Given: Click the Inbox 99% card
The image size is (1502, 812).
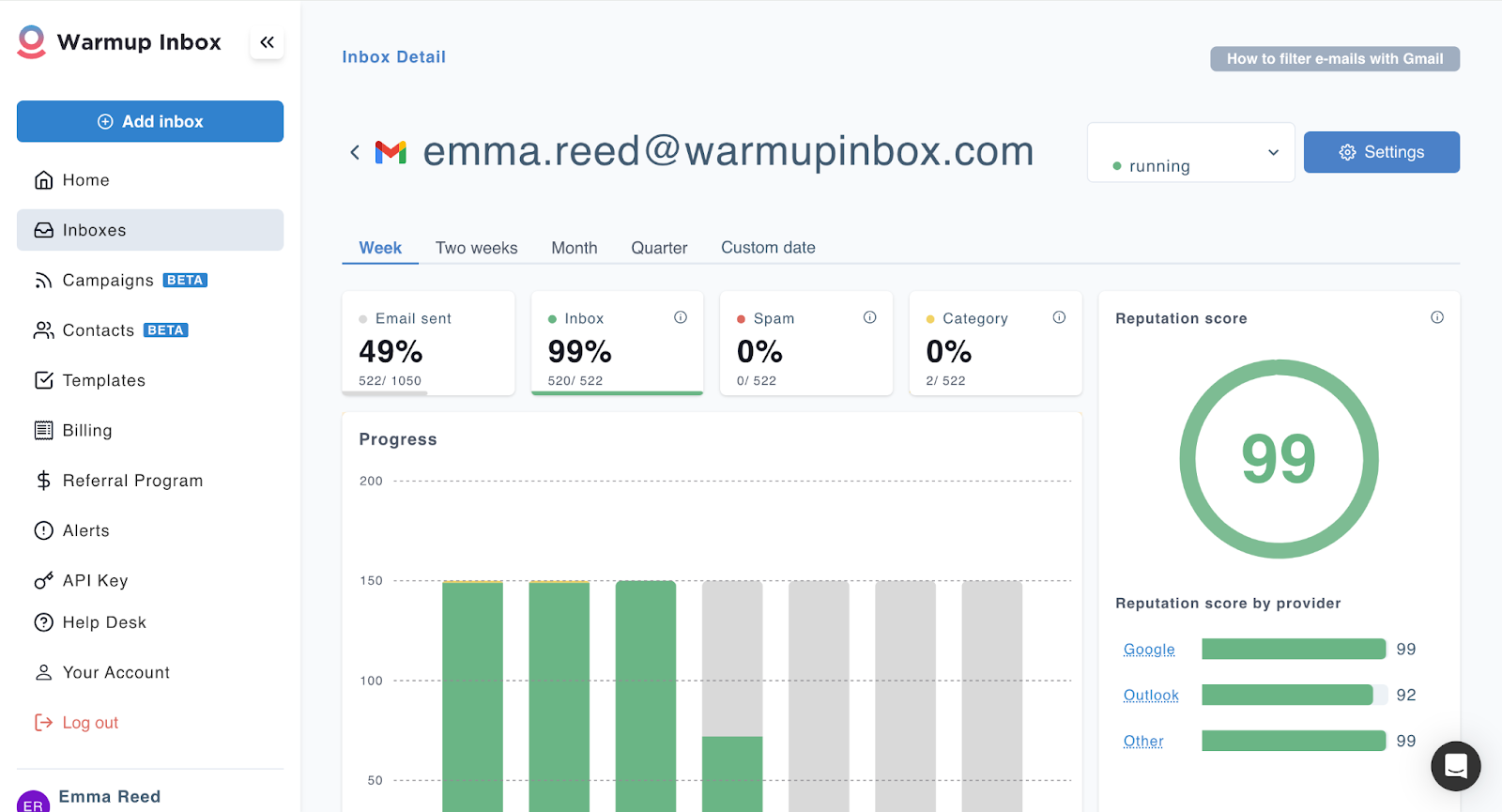Looking at the screenshot, I should click(617, 344).
